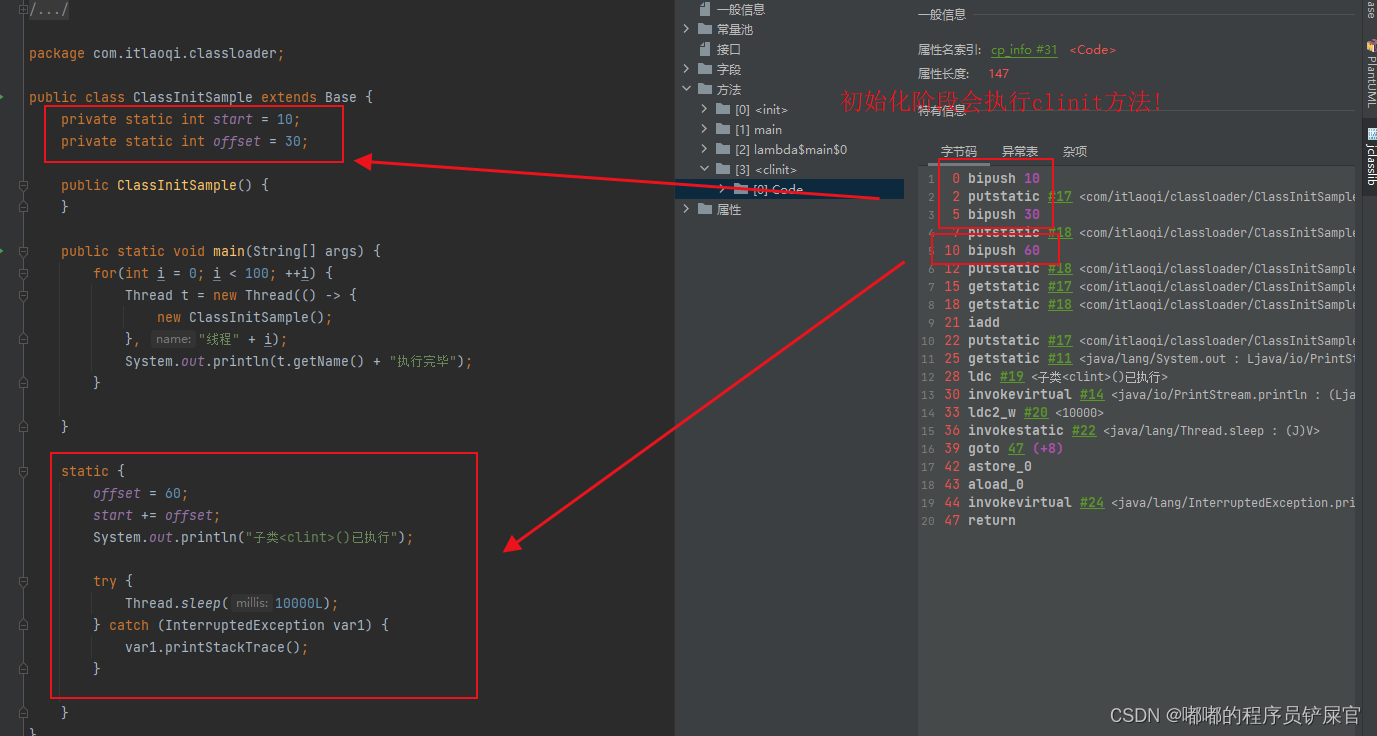Image resolution: width=1377 pixels, height=736 pixels.
Task: Fold the ClassInitSample() constructor in gutter
Action: tap(23, 185)
